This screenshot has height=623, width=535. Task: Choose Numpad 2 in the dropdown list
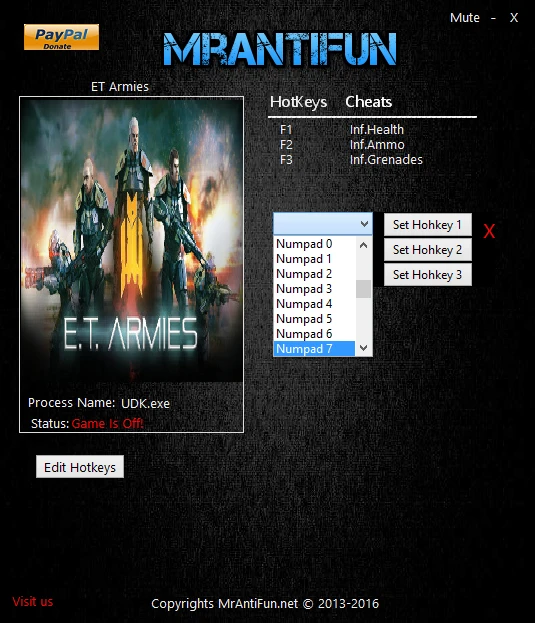click(x=314, y=274)
